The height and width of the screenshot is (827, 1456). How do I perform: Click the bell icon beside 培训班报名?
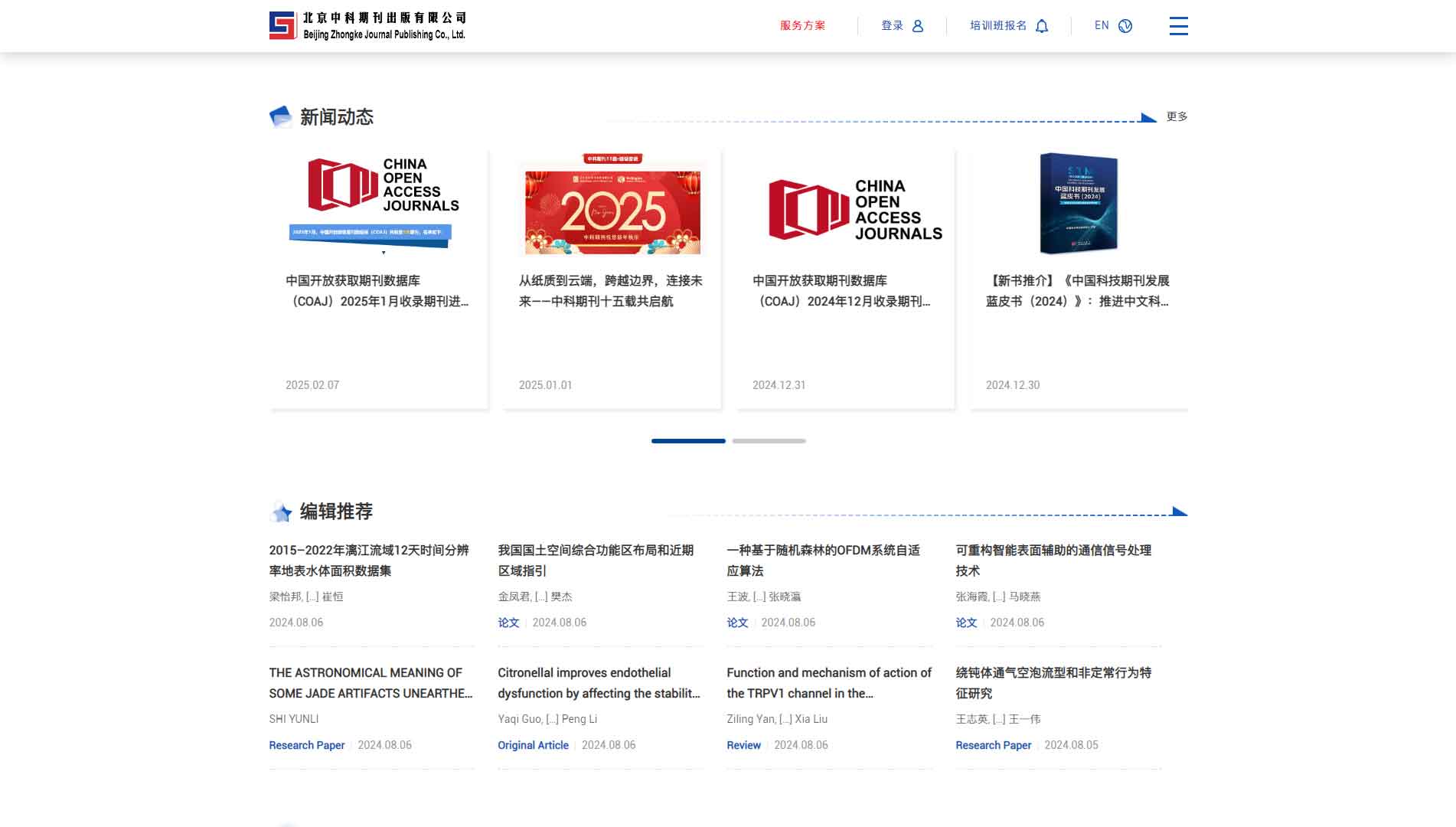(1042, 26)
